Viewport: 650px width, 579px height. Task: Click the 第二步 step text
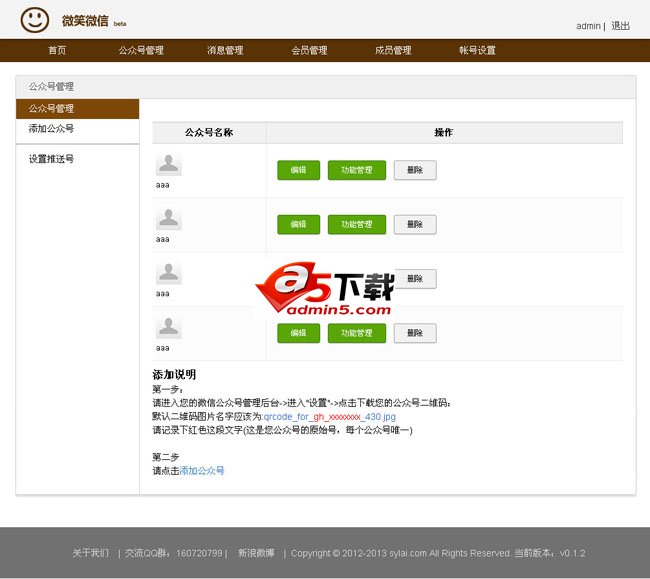click(x=166, y=457)
